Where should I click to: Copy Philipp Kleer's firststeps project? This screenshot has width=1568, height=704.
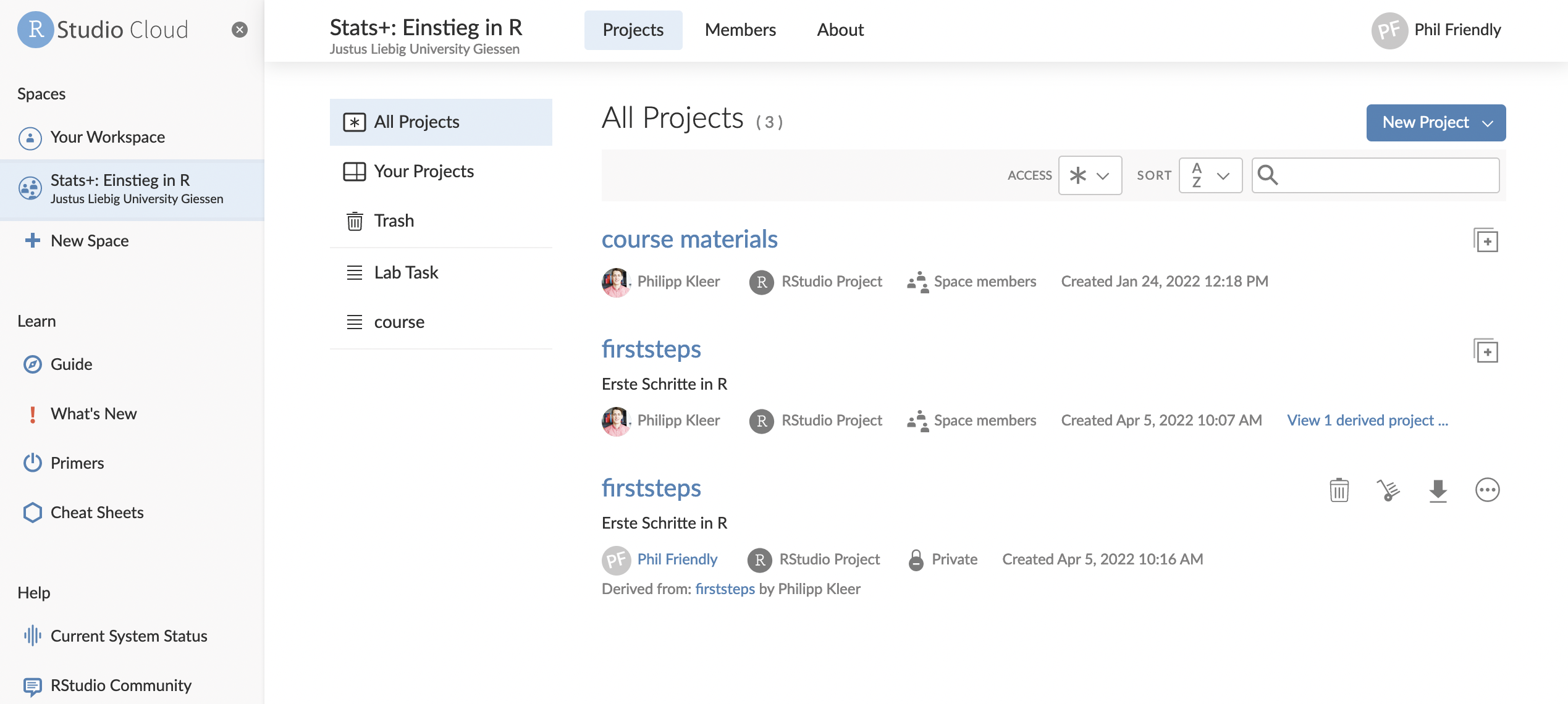(x=1486, y=351)
